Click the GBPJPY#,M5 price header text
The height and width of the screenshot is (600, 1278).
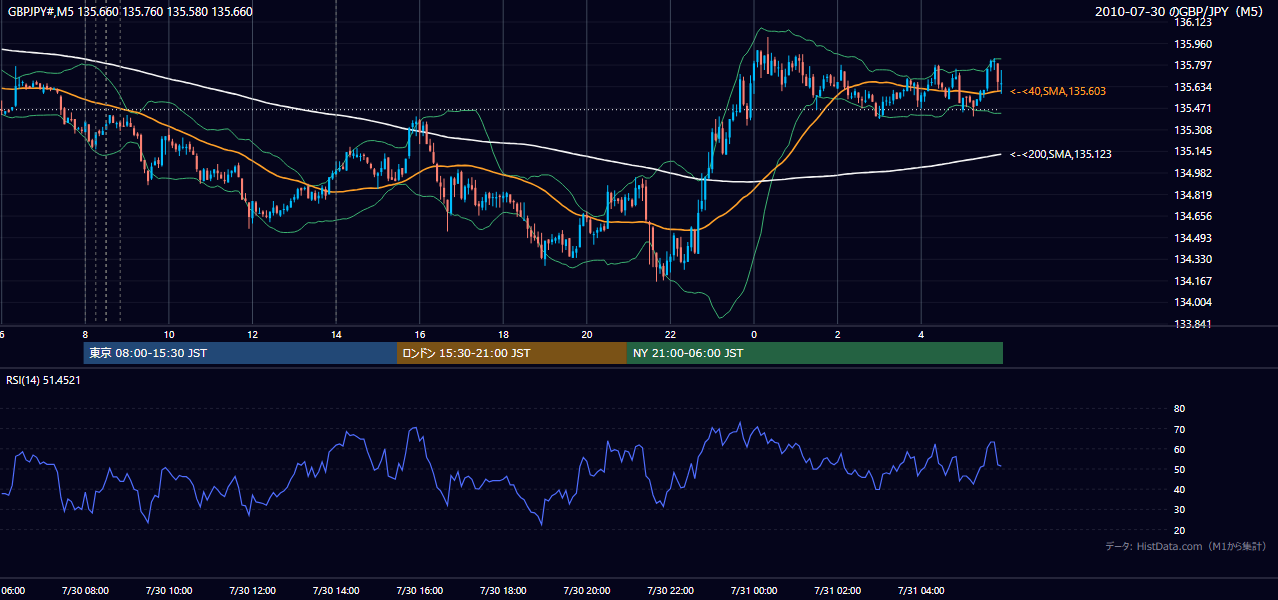(x=130, y=12)
